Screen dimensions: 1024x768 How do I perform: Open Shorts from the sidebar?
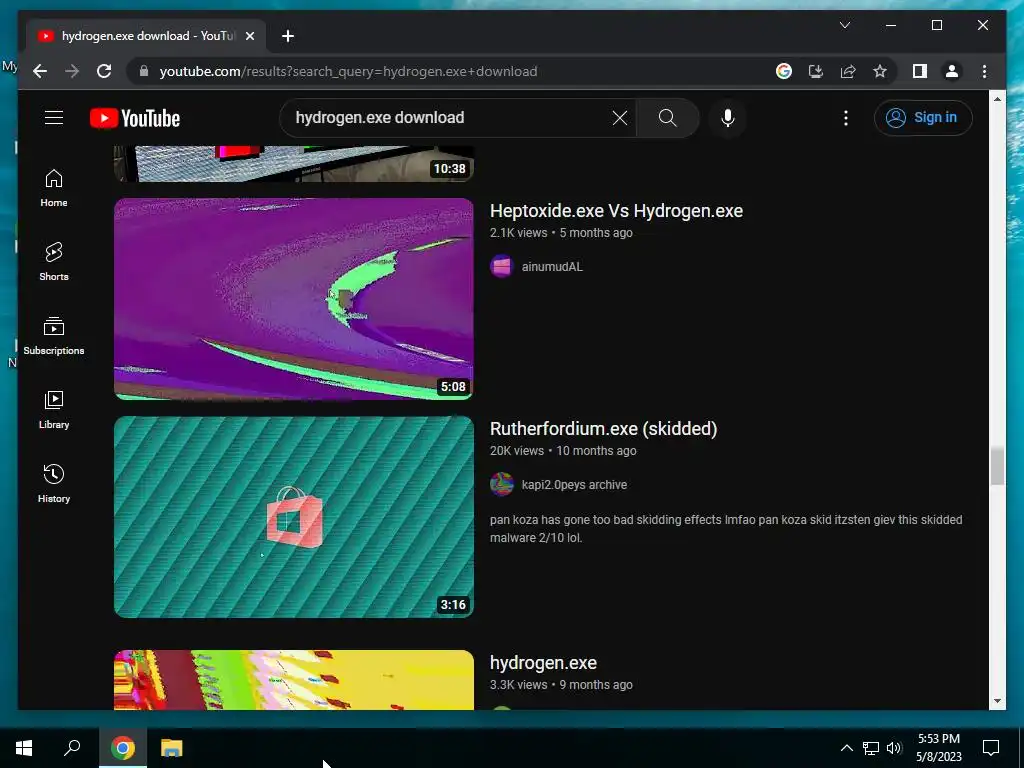pyautogui.click(x=54, y=262)
